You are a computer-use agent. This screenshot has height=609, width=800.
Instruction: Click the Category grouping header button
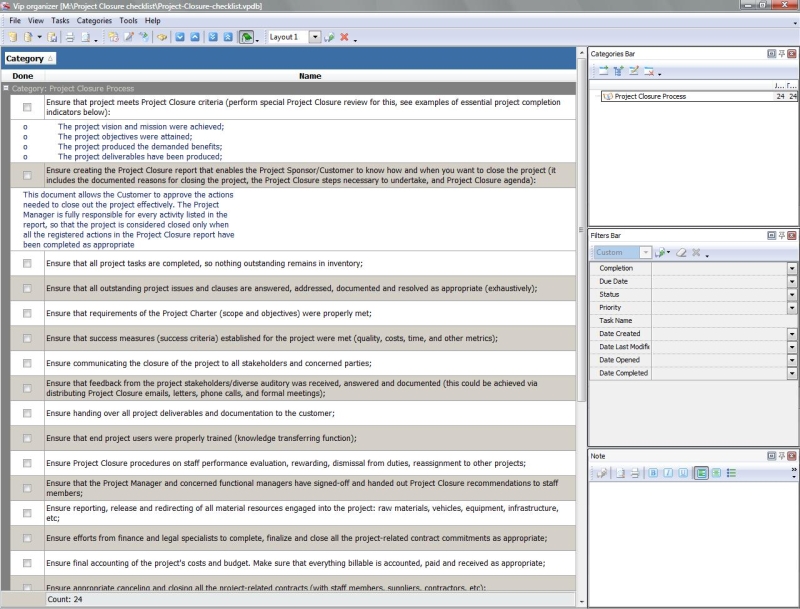coord(30,59)
